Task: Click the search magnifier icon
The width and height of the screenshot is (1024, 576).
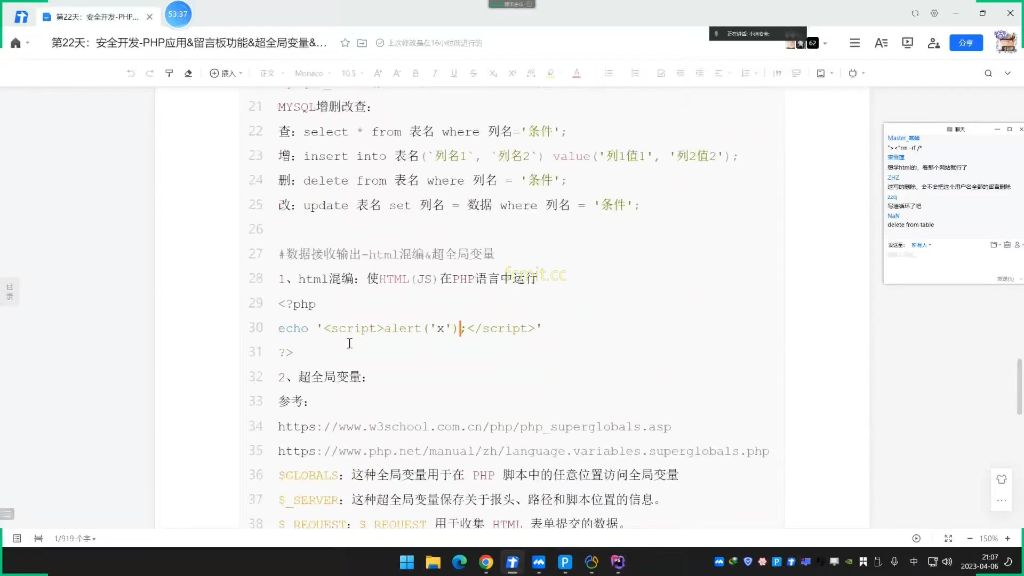Action: [988, 73]
